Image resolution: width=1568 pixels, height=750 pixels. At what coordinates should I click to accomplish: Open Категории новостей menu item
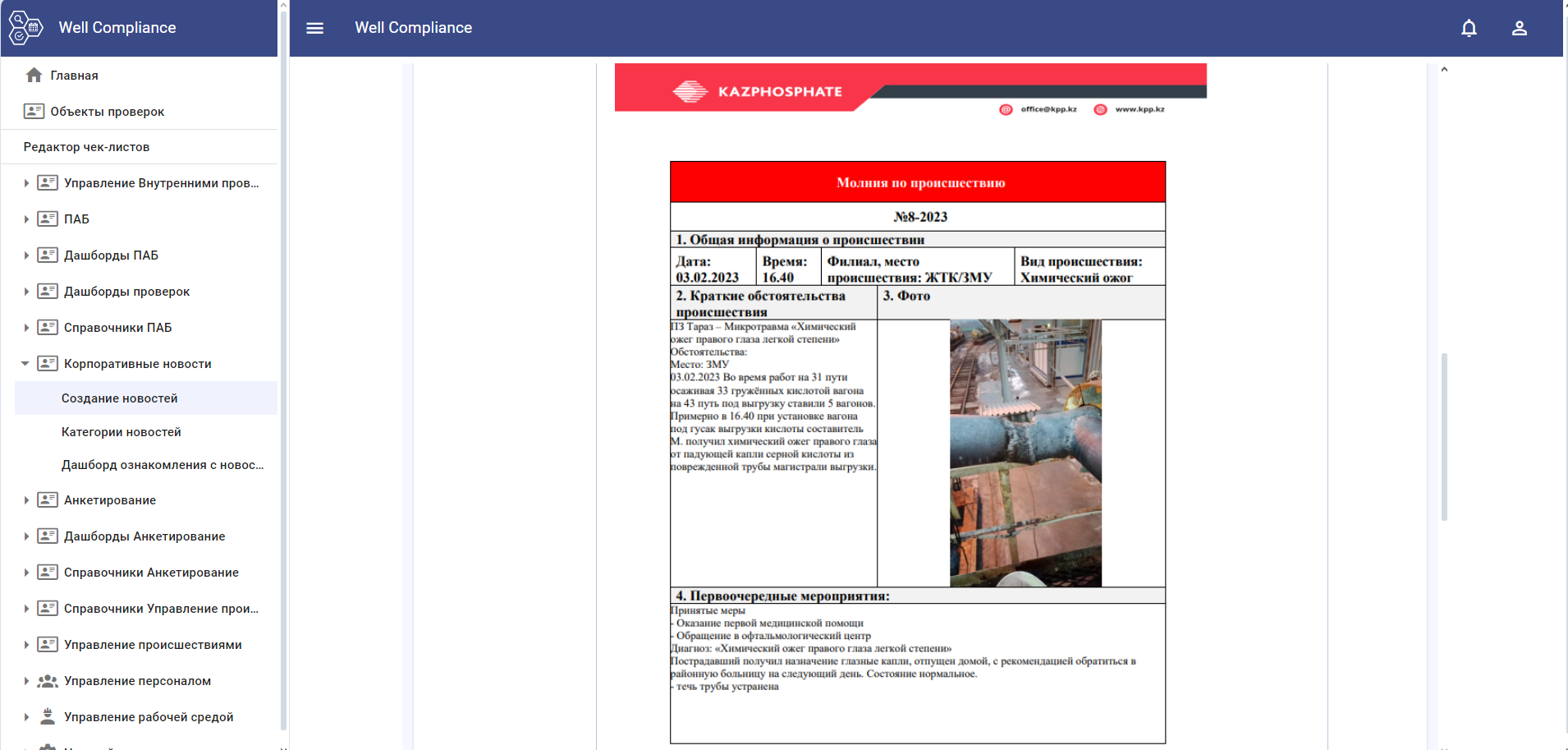coord(121,432)
